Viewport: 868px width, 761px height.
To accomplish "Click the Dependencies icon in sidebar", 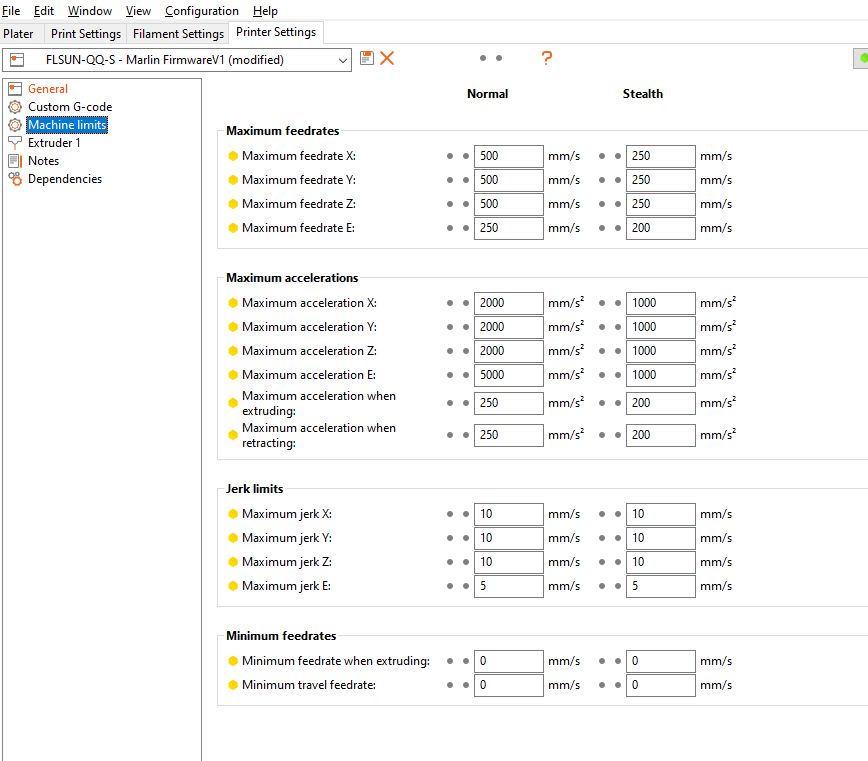I will click(x=15, y=179).
